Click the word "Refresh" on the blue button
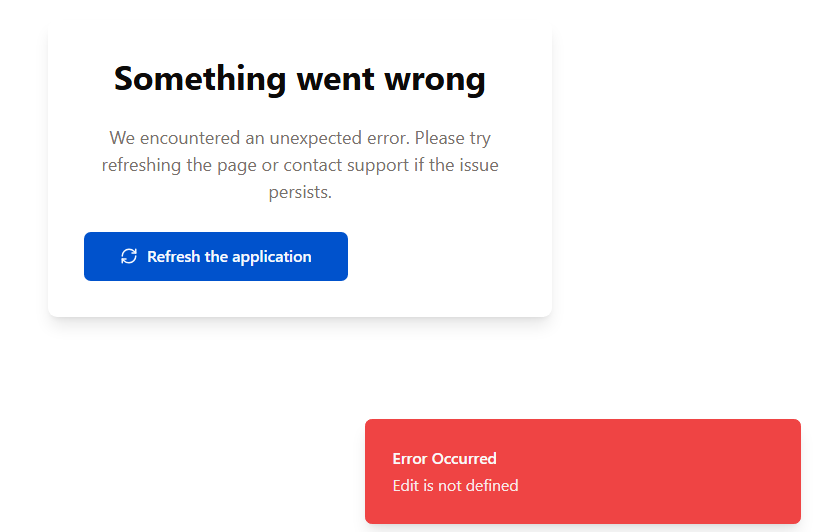This screenshot has height=532, width=817. tap(174, 257)
